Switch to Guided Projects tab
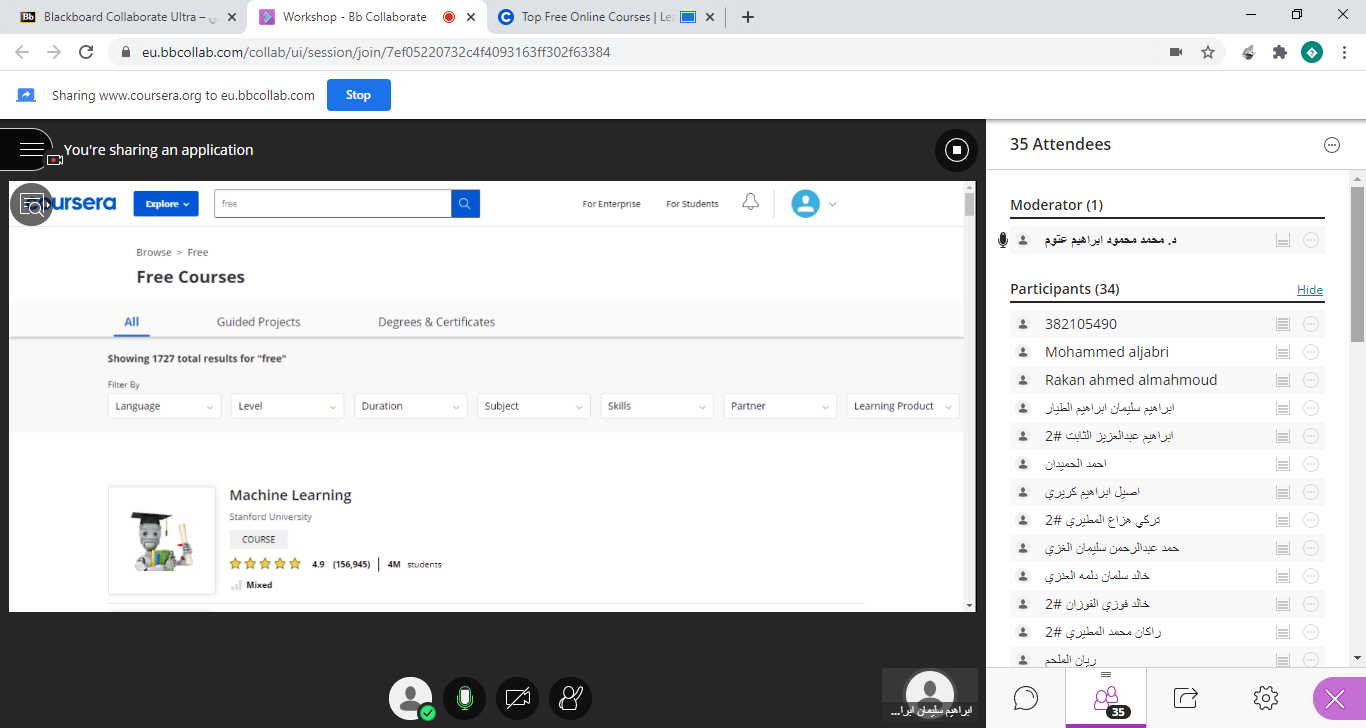 258,322
